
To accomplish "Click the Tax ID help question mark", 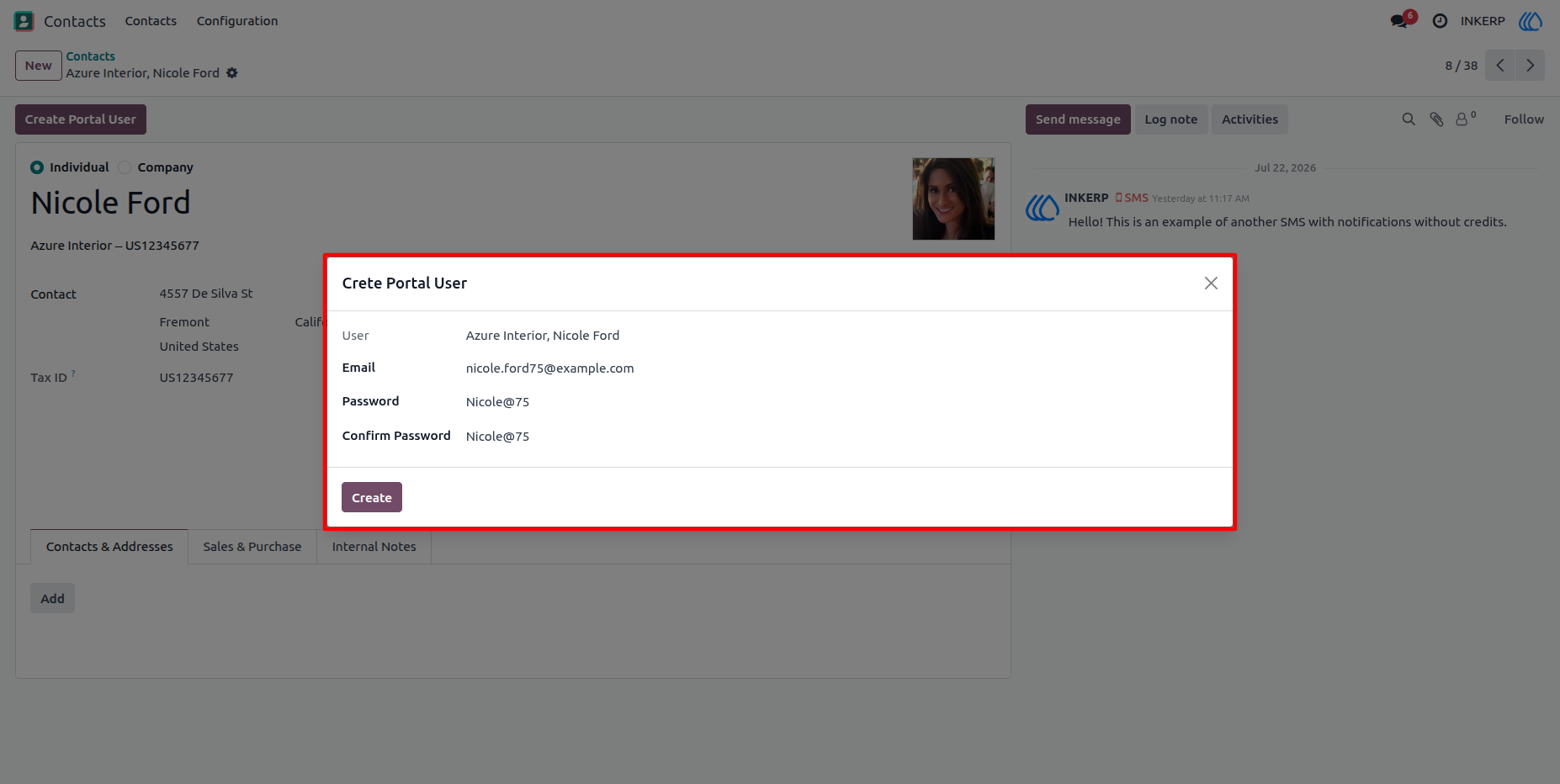I will pyautogui.click(x=73, y=373).
